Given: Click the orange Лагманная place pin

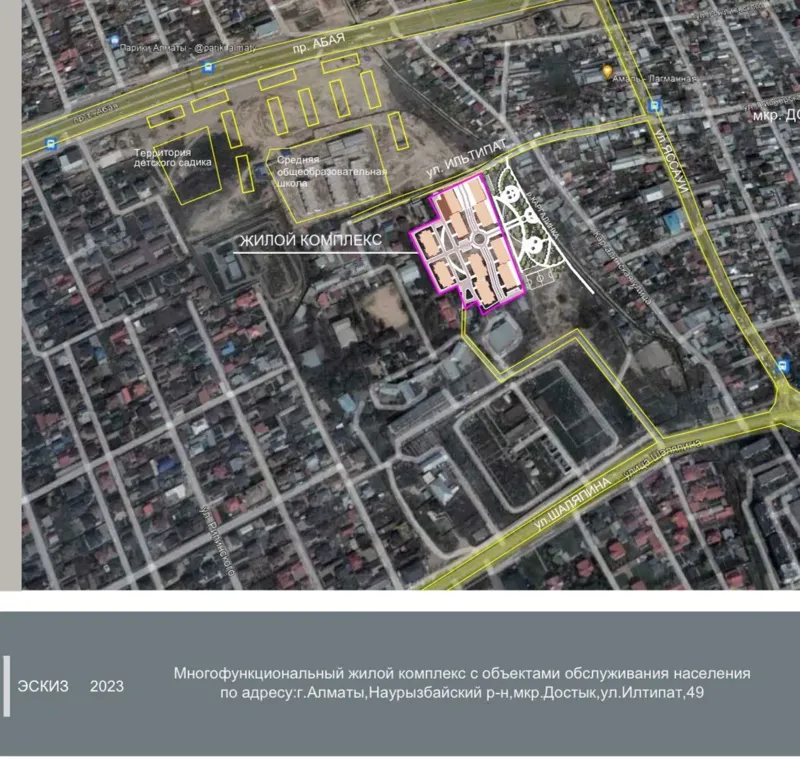Looking at the screenshot, I should point(607,71).
